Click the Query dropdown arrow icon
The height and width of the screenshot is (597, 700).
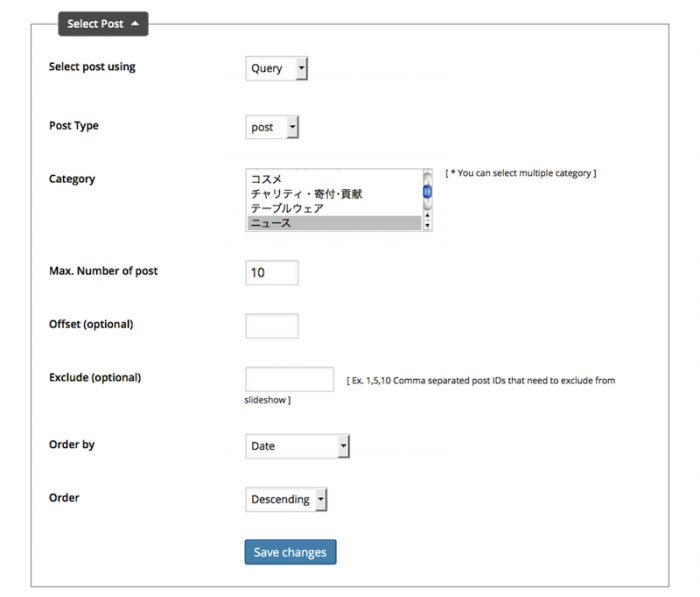(302, 68)
